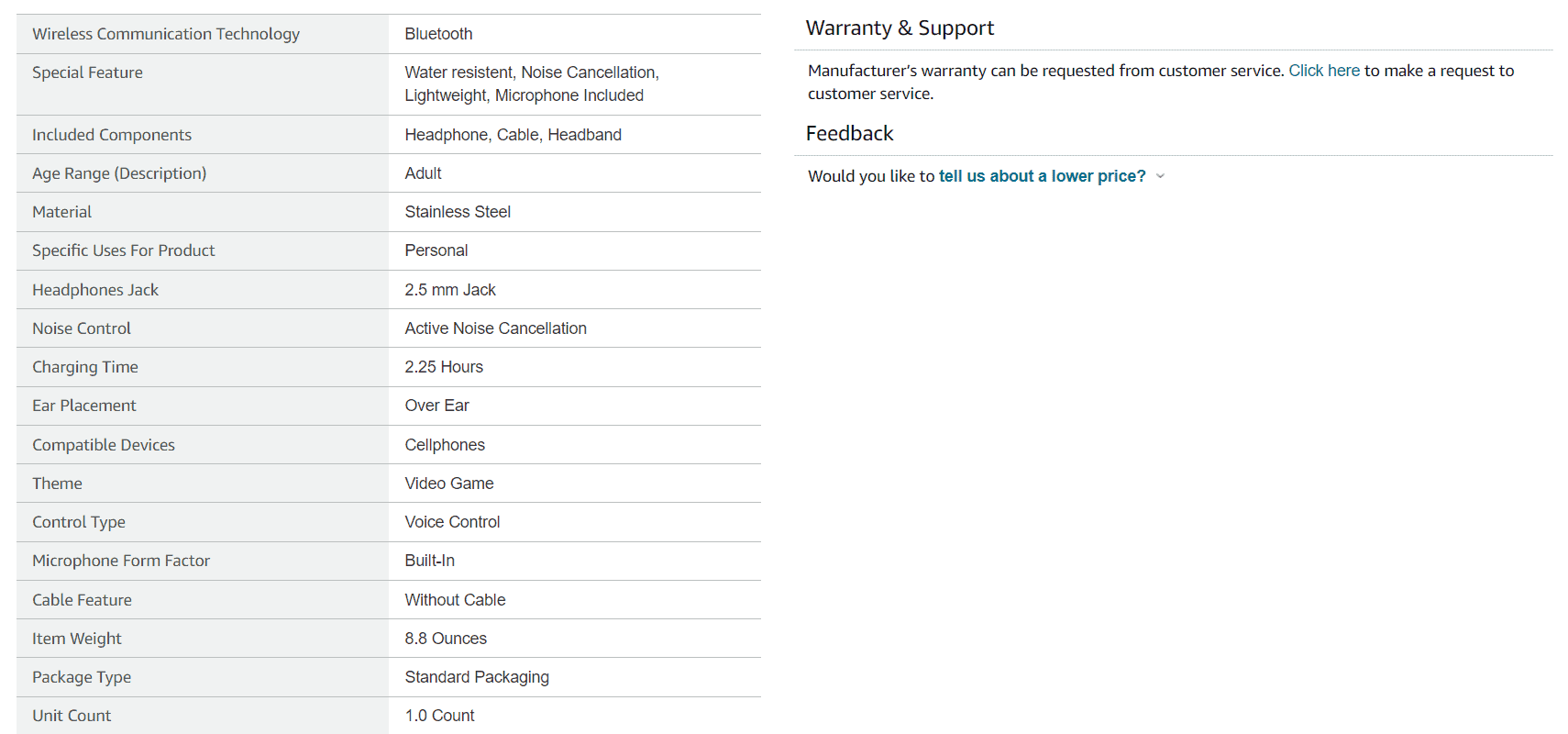Click the 'Headphone, Cable, Headband' value
Image resolution: width=1568 pixels, height=734 pixels.
pyautogui.click(x=513, y=135)
